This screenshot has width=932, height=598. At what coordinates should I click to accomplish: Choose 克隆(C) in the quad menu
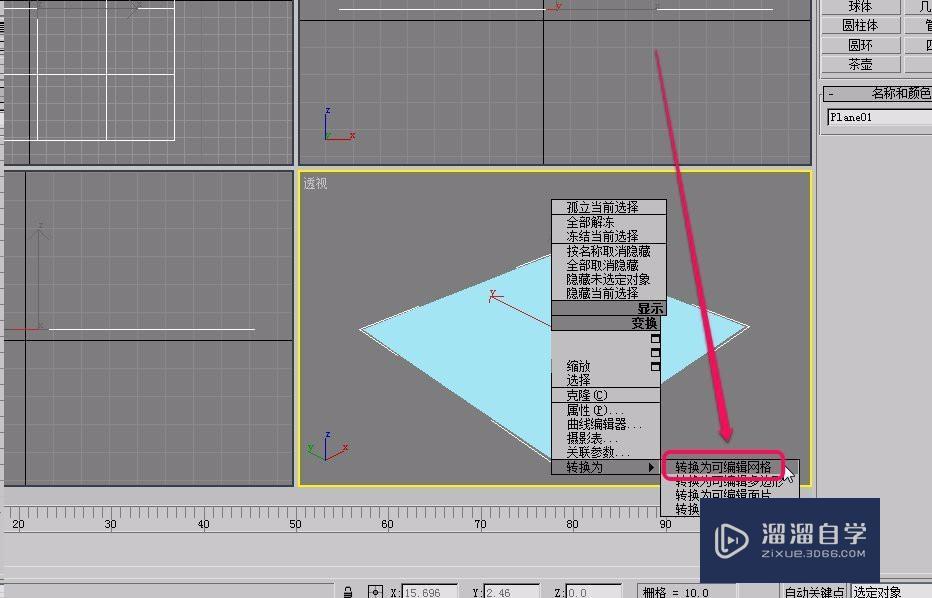coord(606,395)
